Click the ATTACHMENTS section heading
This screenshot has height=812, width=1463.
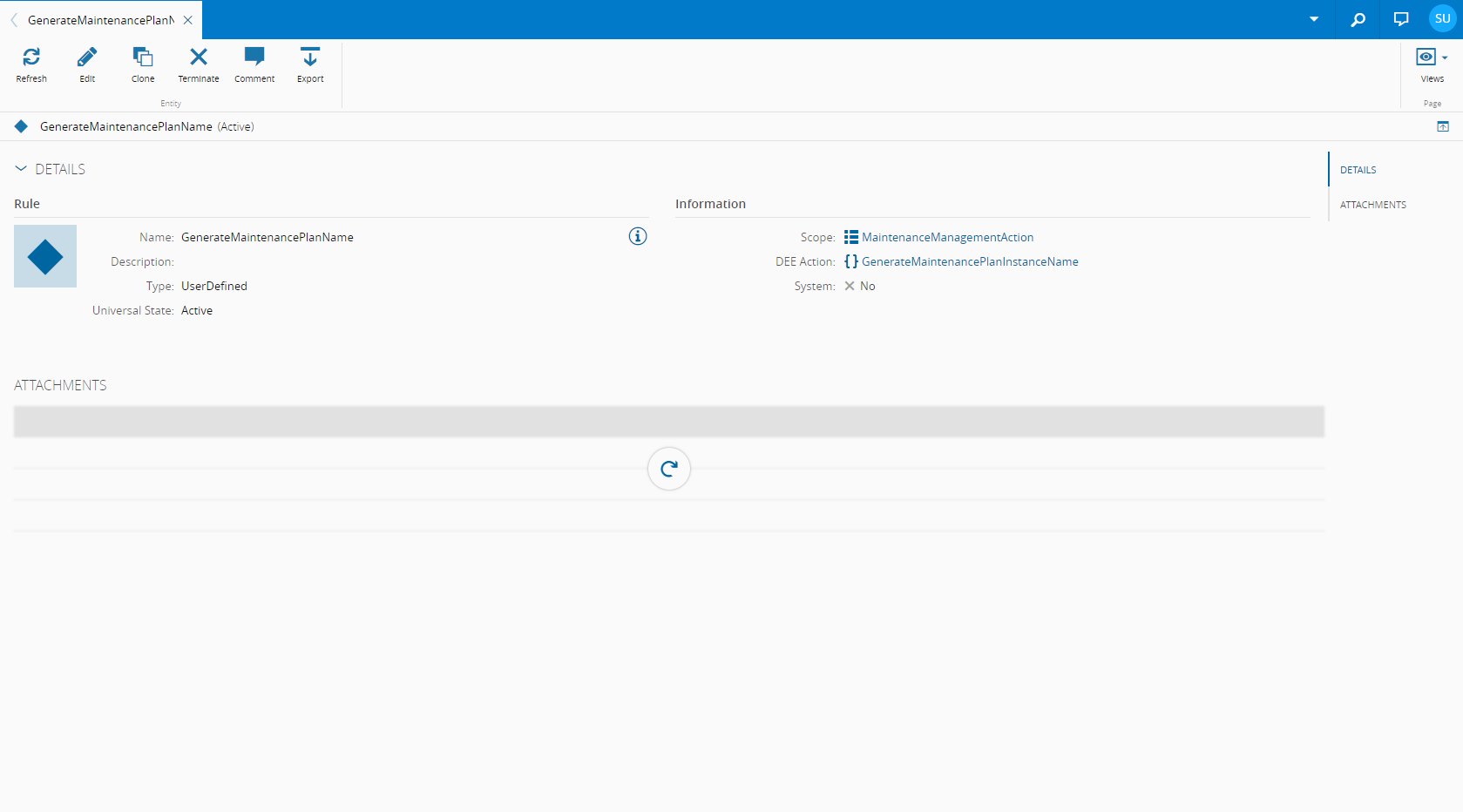60,385
